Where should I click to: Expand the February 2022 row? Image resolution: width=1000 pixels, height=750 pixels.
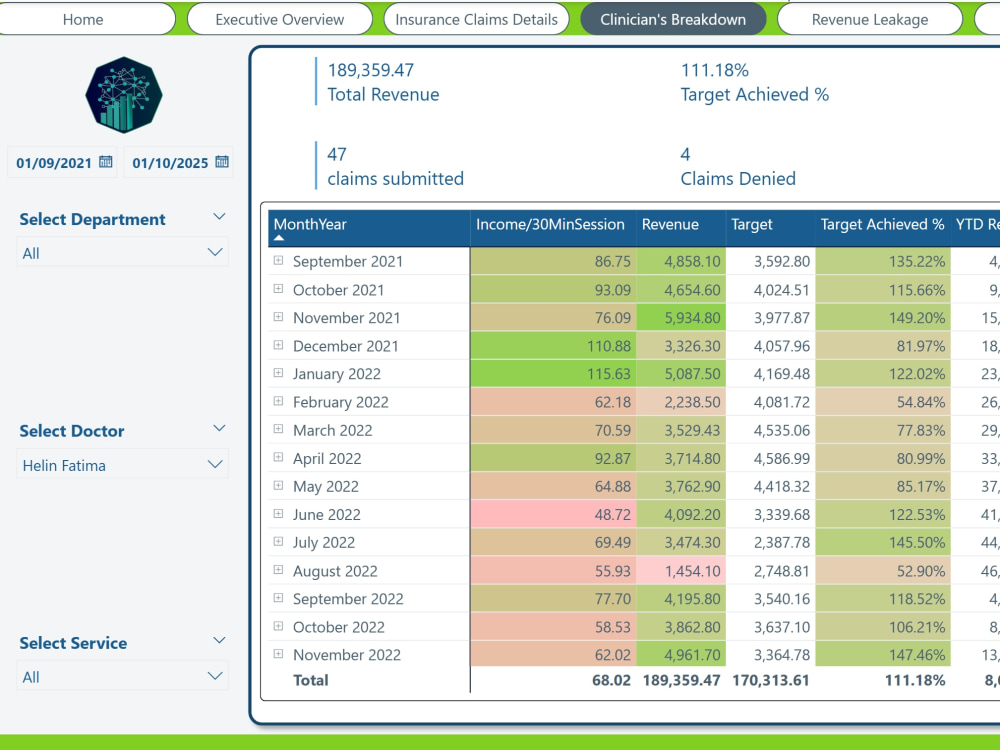point(278,401)
